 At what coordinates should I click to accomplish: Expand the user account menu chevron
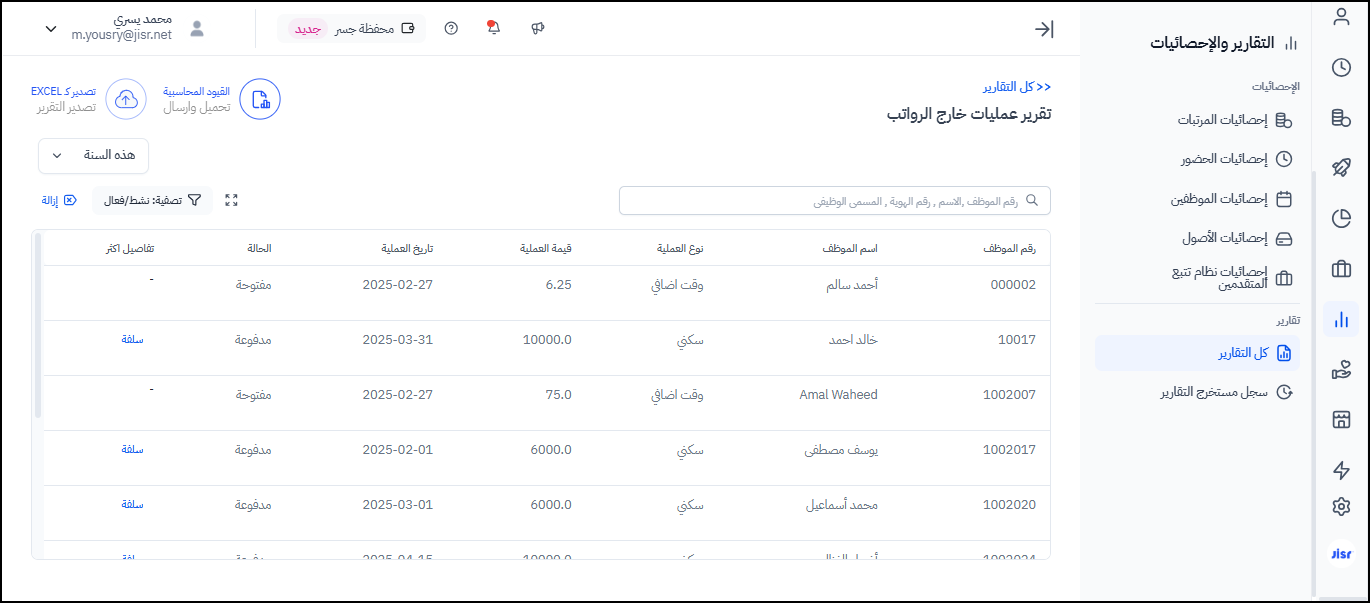pyautogui.click(x=51, y=29)
